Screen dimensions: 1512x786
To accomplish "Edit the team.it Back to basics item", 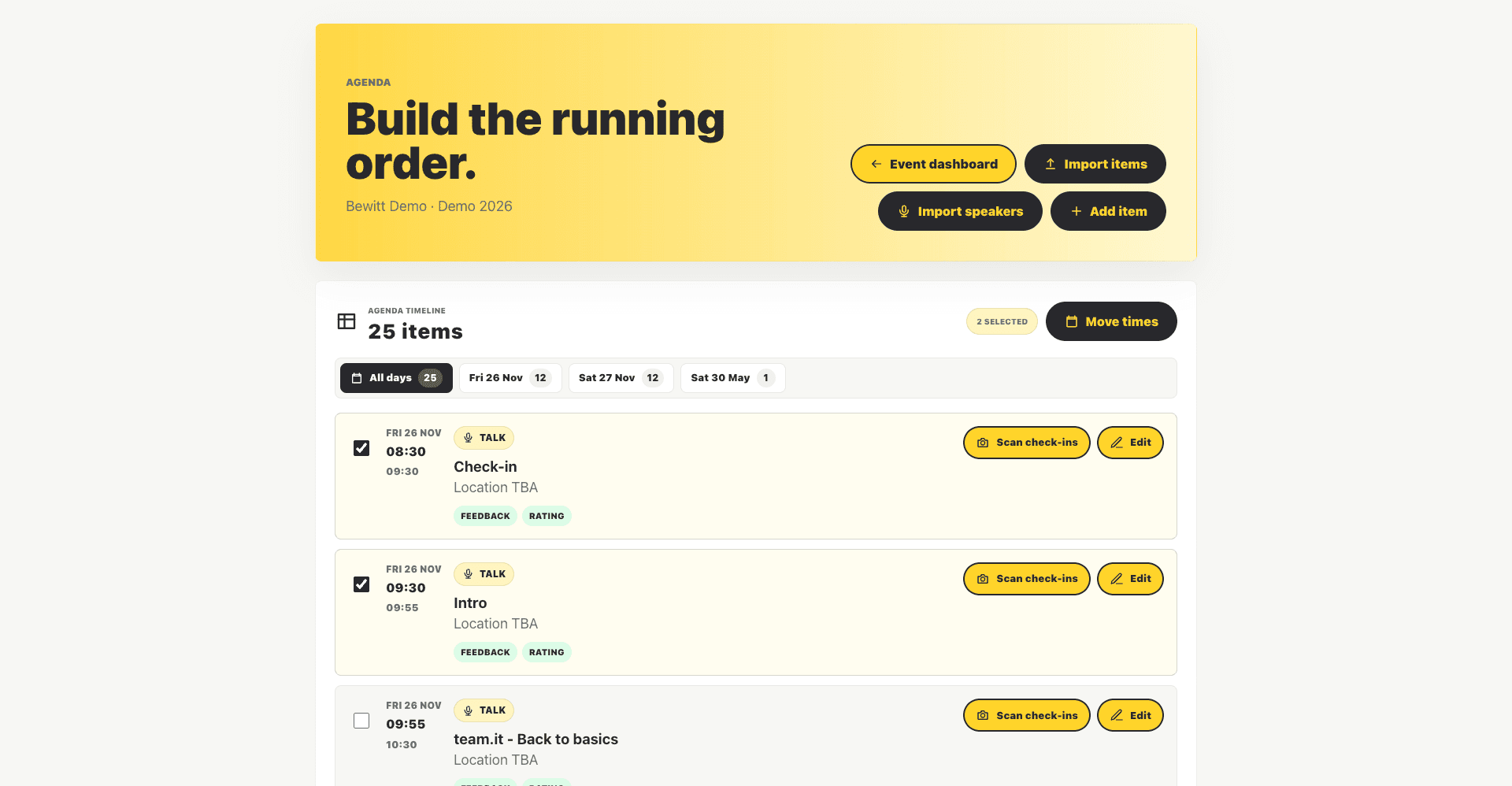I will (x=1130, y=715).
